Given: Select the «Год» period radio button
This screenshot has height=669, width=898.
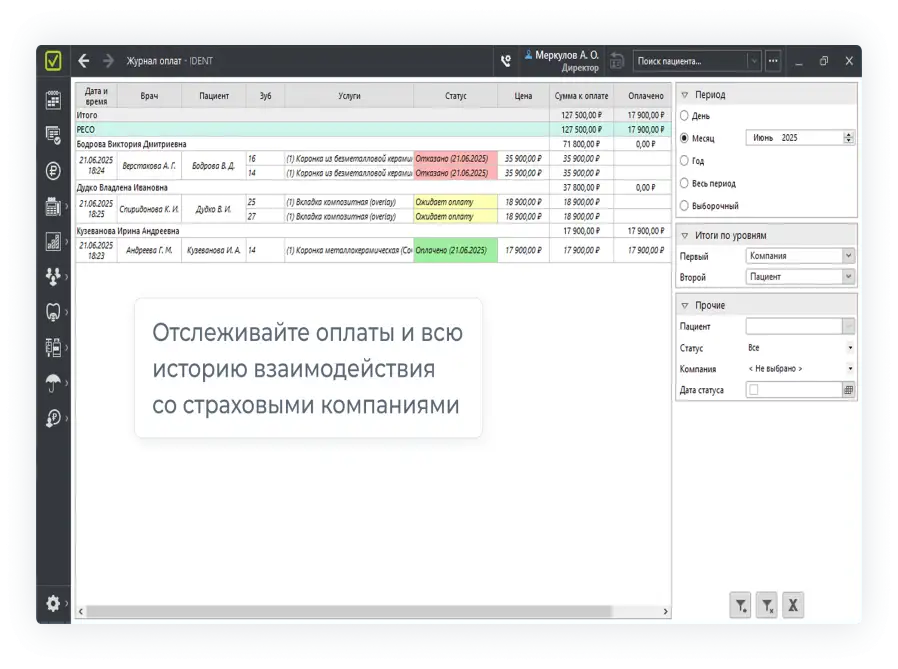Looking at the screenshot, I should click(x=685, y=160).
